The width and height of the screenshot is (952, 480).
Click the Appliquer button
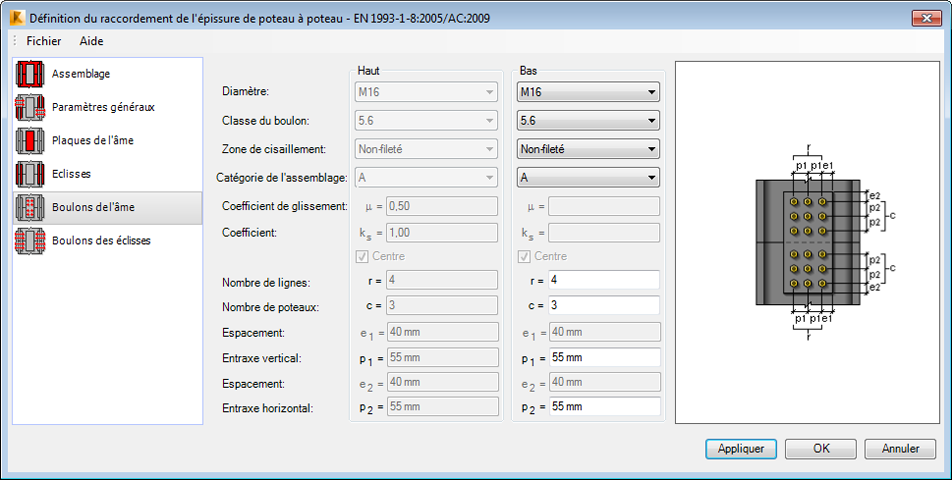tap(741, 449)
